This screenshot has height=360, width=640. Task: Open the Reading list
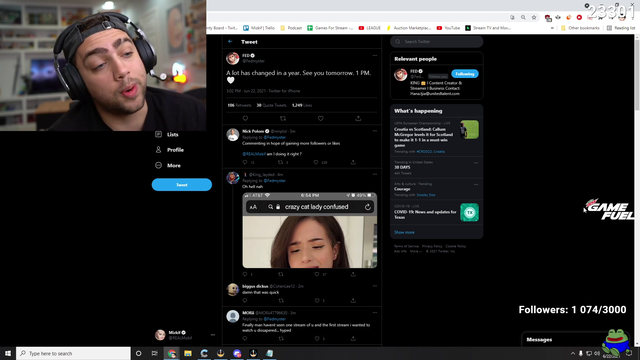pyautogui.click(x=621, y=28)
